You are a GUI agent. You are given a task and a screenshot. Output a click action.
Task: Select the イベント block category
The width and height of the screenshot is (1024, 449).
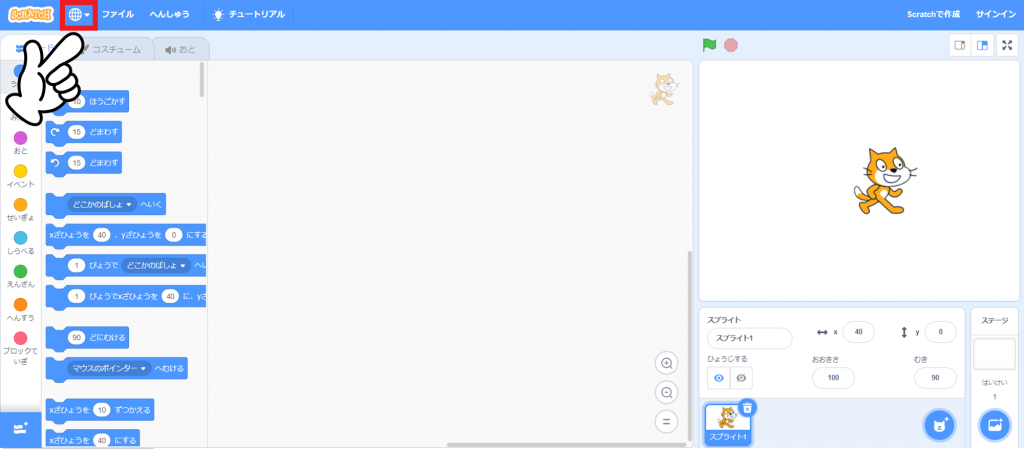[21, 176]
